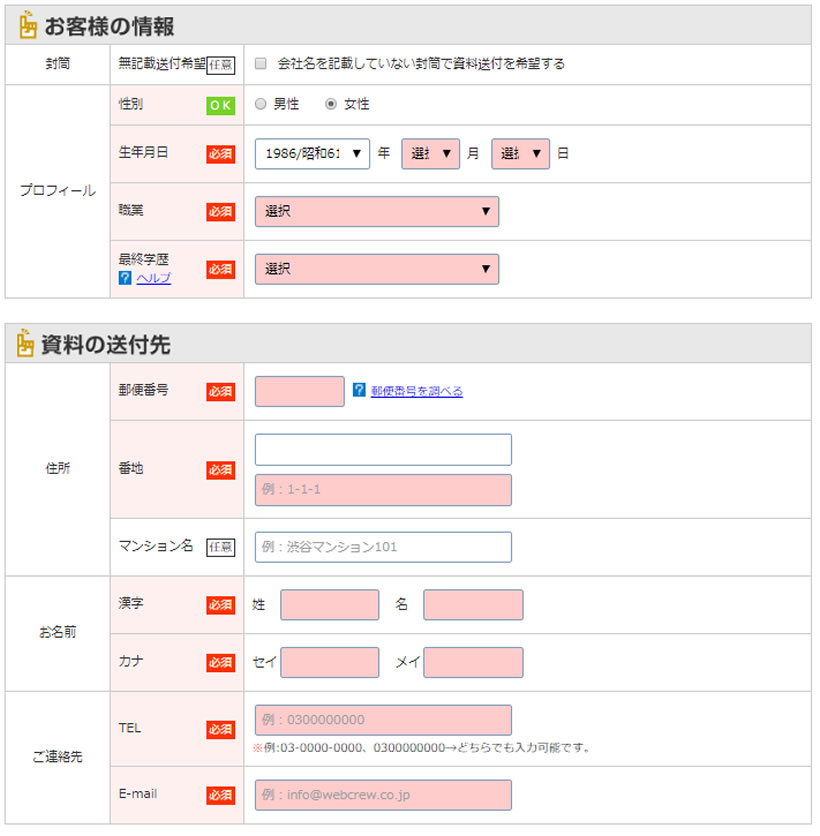Expand the 最終学歴 selection dropdown
820x836 pixels.
[x=376, y=269]
